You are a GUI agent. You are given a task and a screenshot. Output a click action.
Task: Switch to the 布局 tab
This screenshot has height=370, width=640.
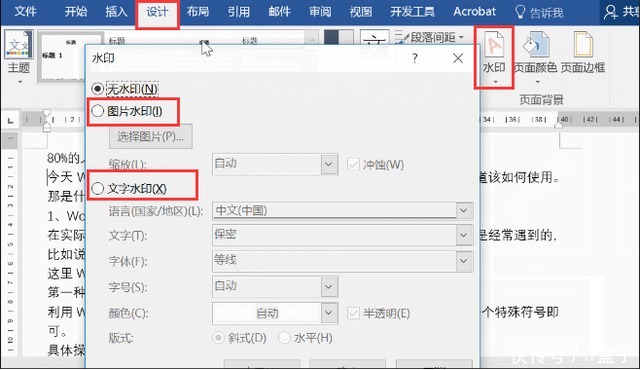point(198,11)
